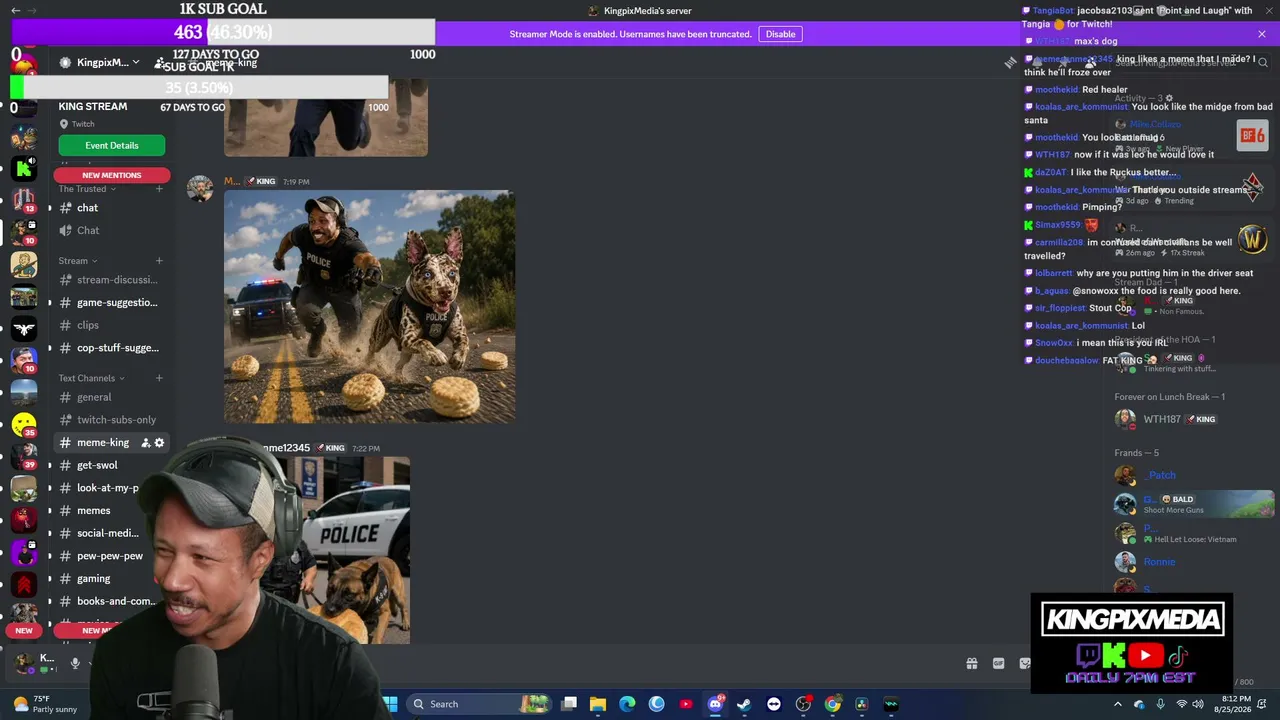Open system tray Wi-Fi icon

1181,704
